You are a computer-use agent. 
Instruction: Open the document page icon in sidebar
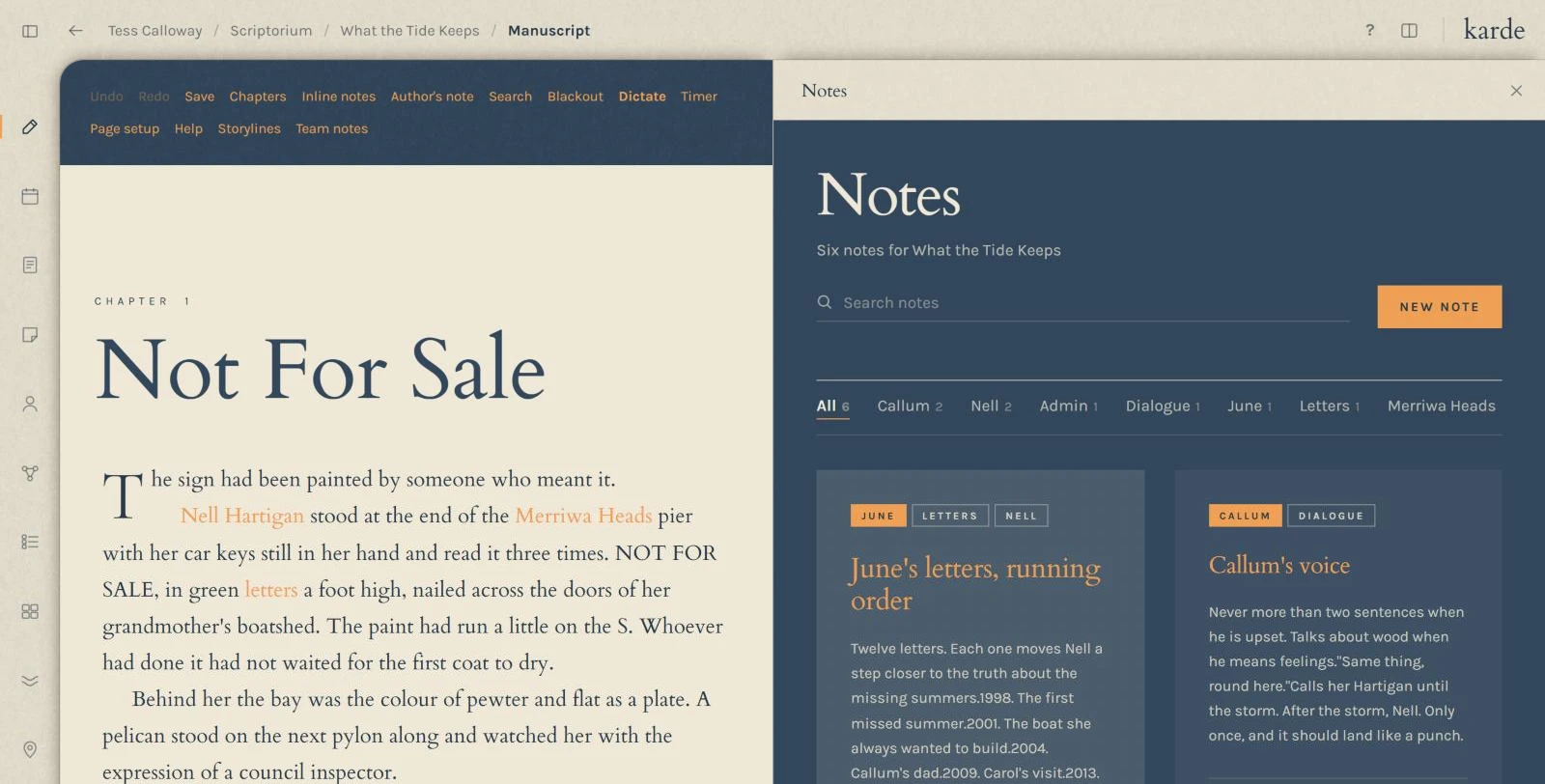[x=30, y=265]
